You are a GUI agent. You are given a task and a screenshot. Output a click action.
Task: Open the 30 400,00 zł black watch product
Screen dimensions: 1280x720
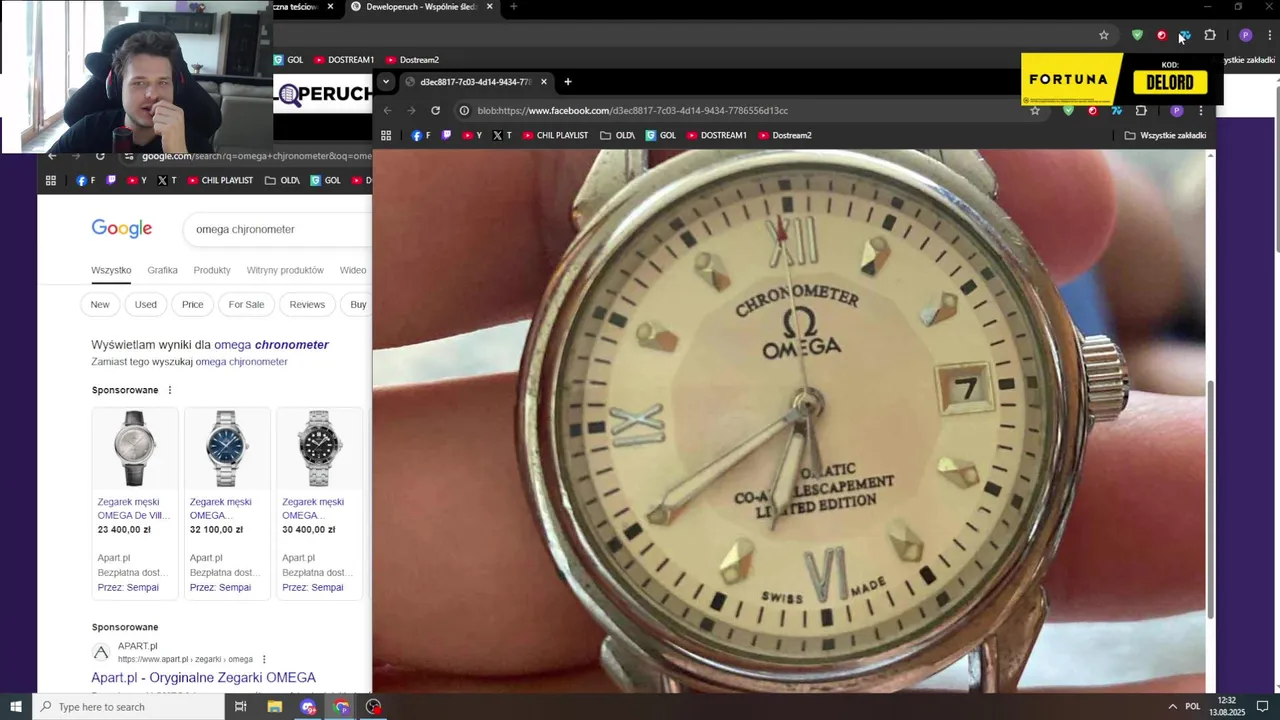point(319,502)
